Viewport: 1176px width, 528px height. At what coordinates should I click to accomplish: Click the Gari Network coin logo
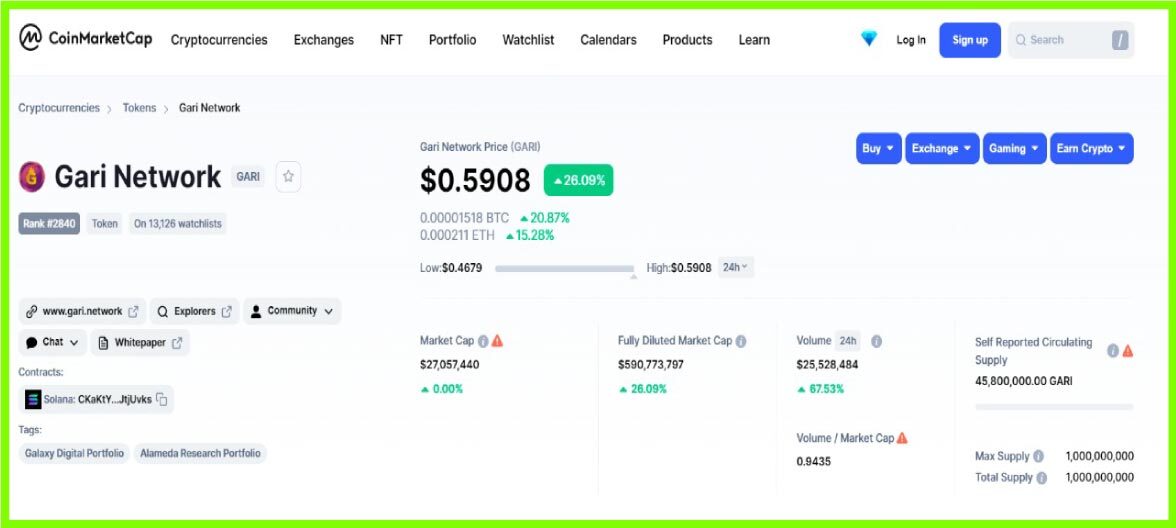coord(32,177)
